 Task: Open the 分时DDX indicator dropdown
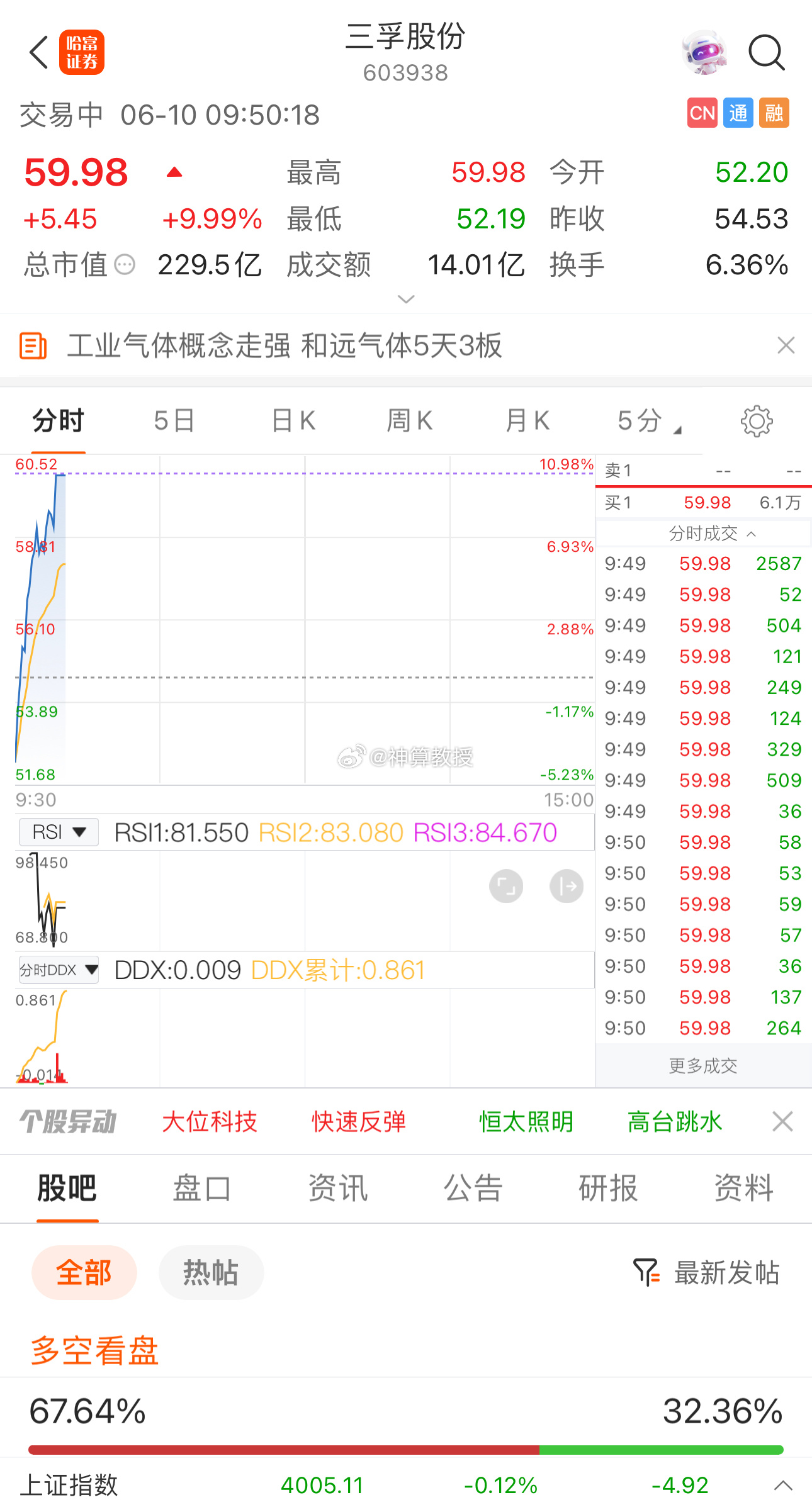pos(59,970)
